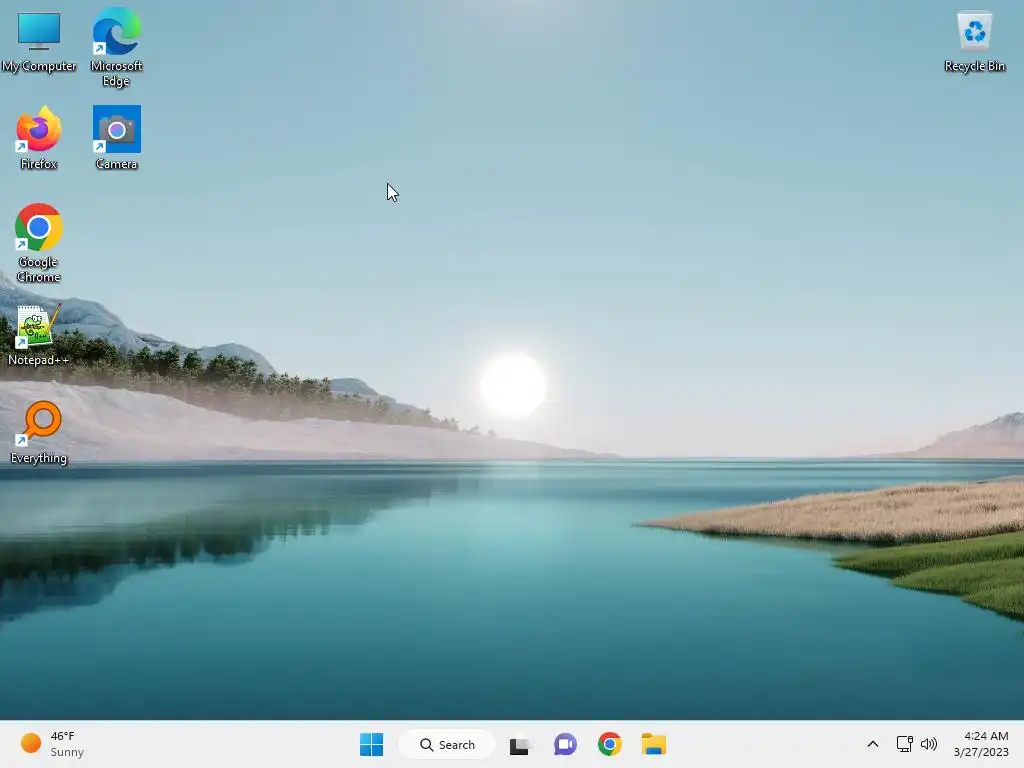
Task: Open network settings from the system tray
Action: coord(904,744)
